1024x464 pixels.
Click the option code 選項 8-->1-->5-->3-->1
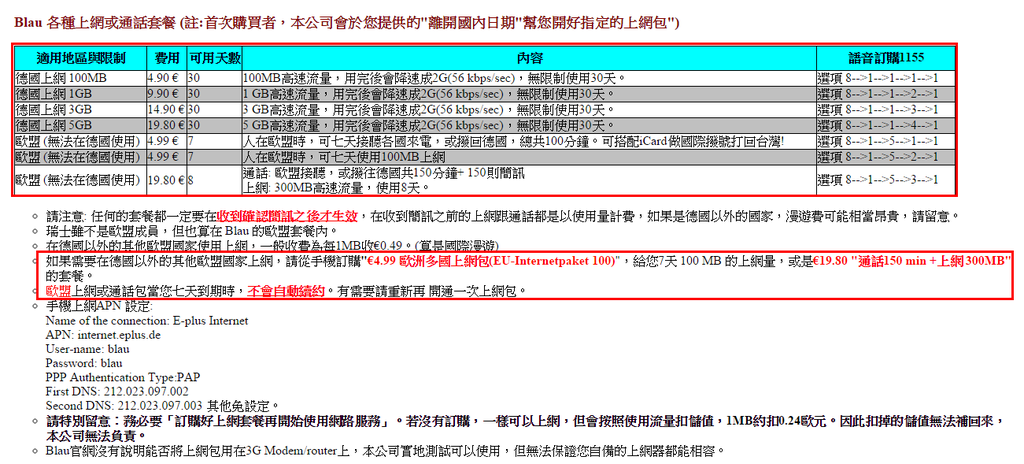point(878,180)
